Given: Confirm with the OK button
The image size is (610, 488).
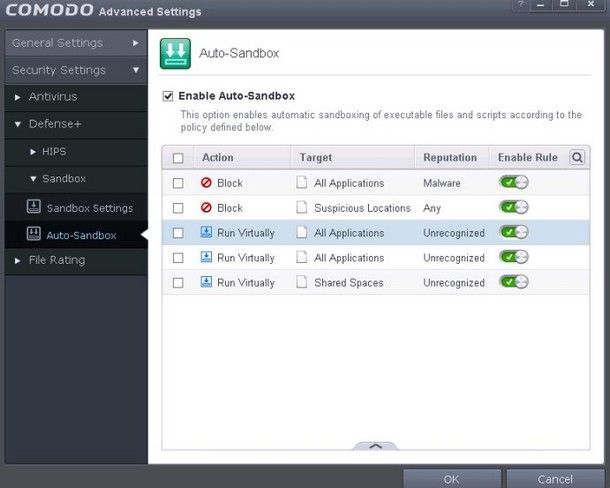Looking at the screenshot, I should click(x=452, y=479).
